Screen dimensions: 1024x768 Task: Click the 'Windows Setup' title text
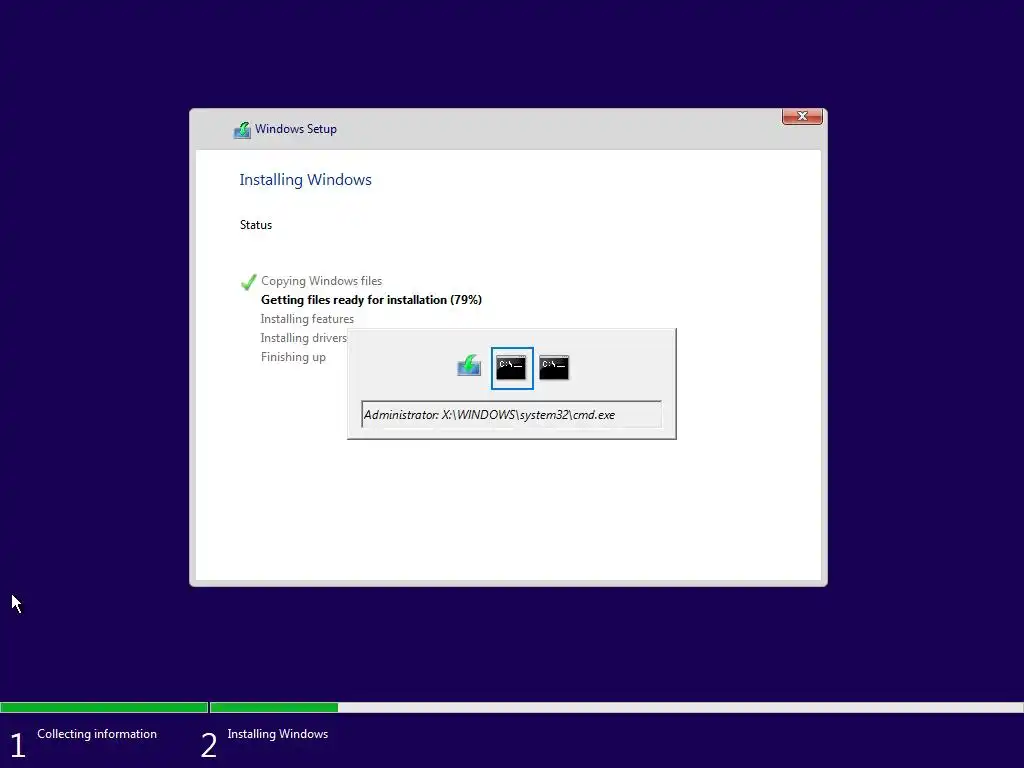296,129
